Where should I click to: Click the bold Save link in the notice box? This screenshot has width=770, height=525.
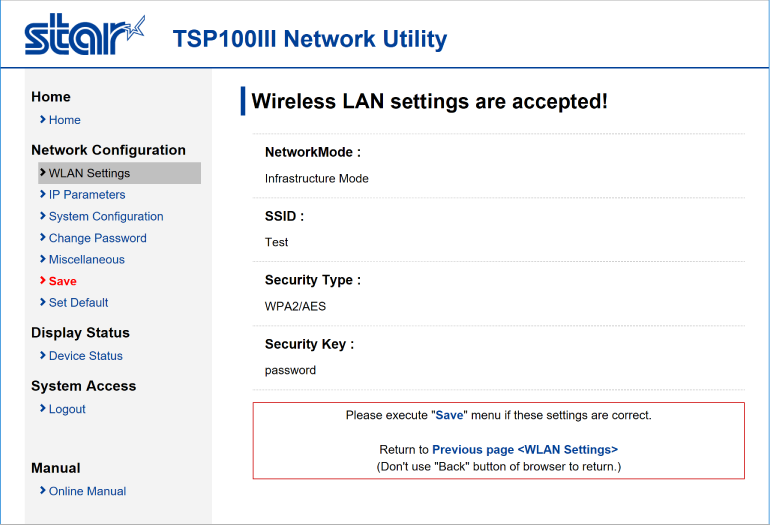pos(449,415)
